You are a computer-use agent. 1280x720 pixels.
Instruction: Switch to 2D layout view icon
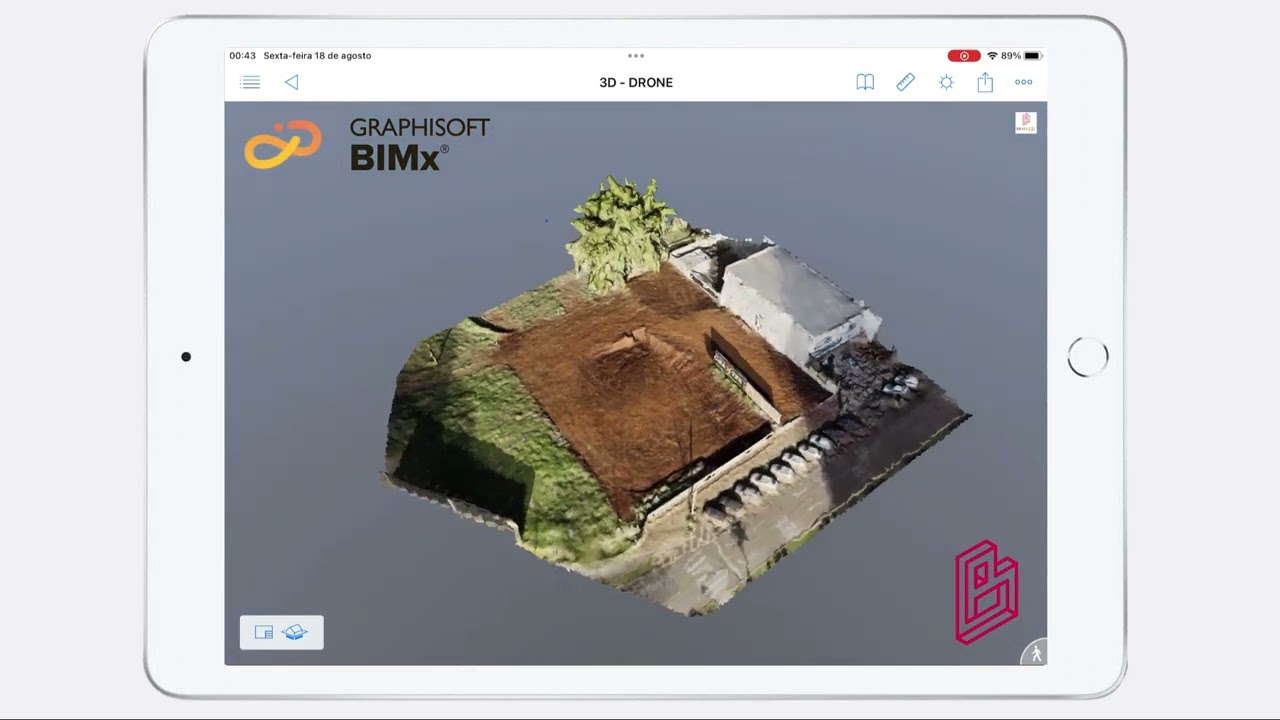pyautogui.click(x=264, y=632)
